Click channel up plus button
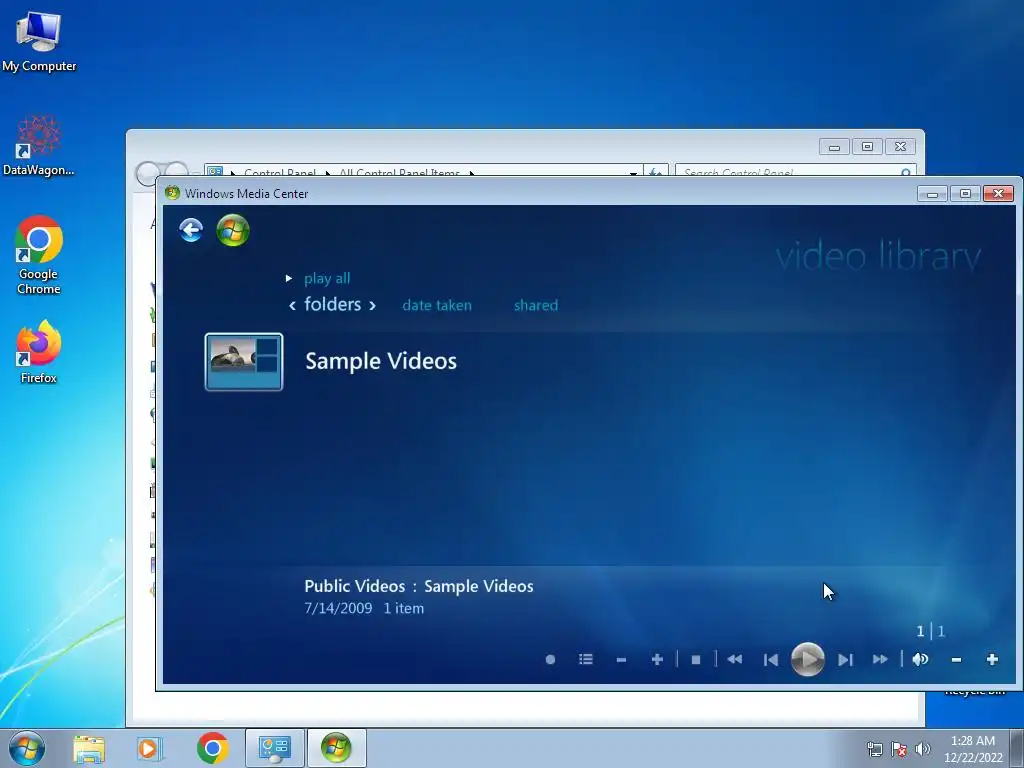Viewport: 1024px width, 768px height. (x=658, y=660)
